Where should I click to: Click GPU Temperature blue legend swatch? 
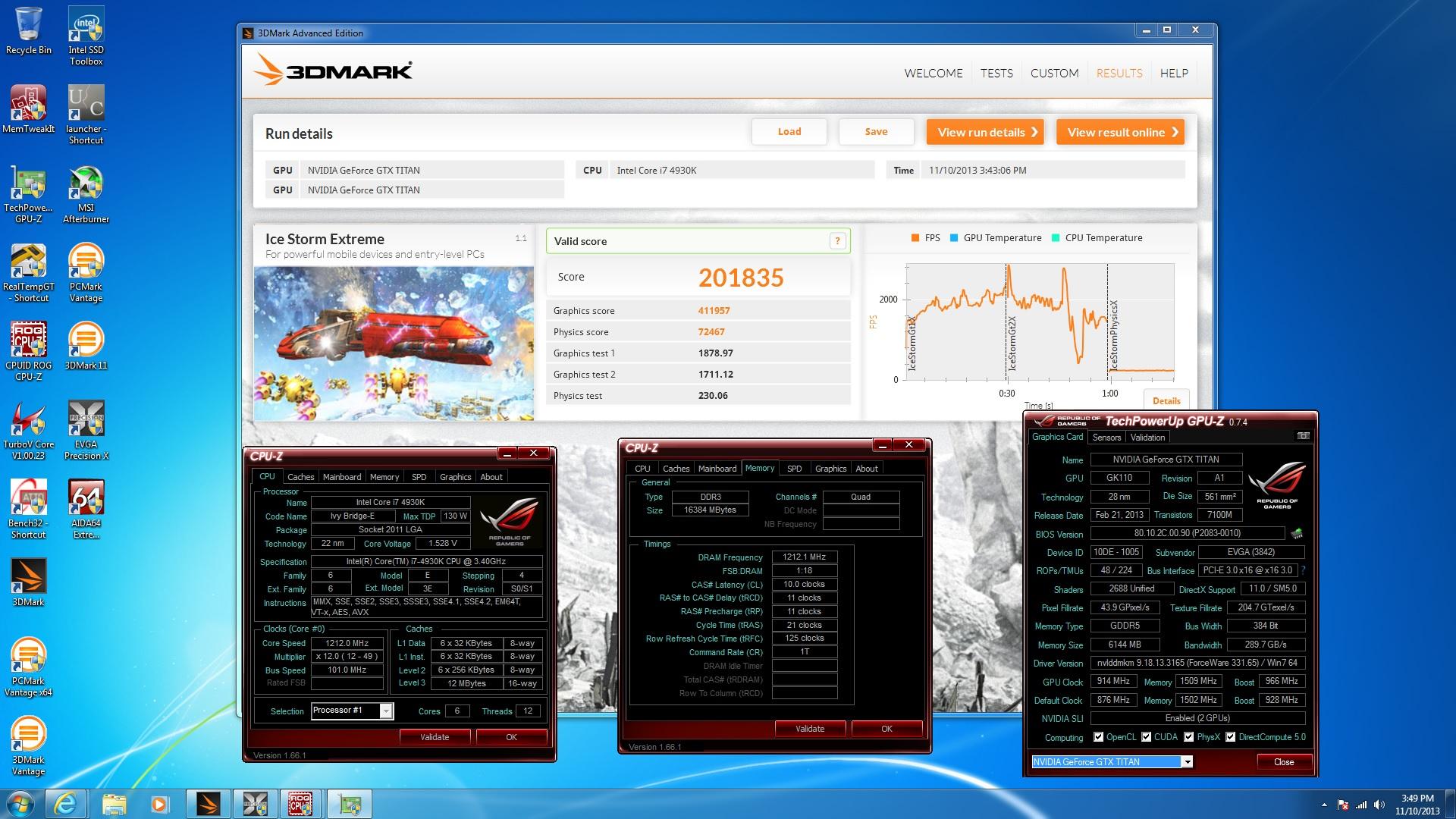[x=953, y=237]
